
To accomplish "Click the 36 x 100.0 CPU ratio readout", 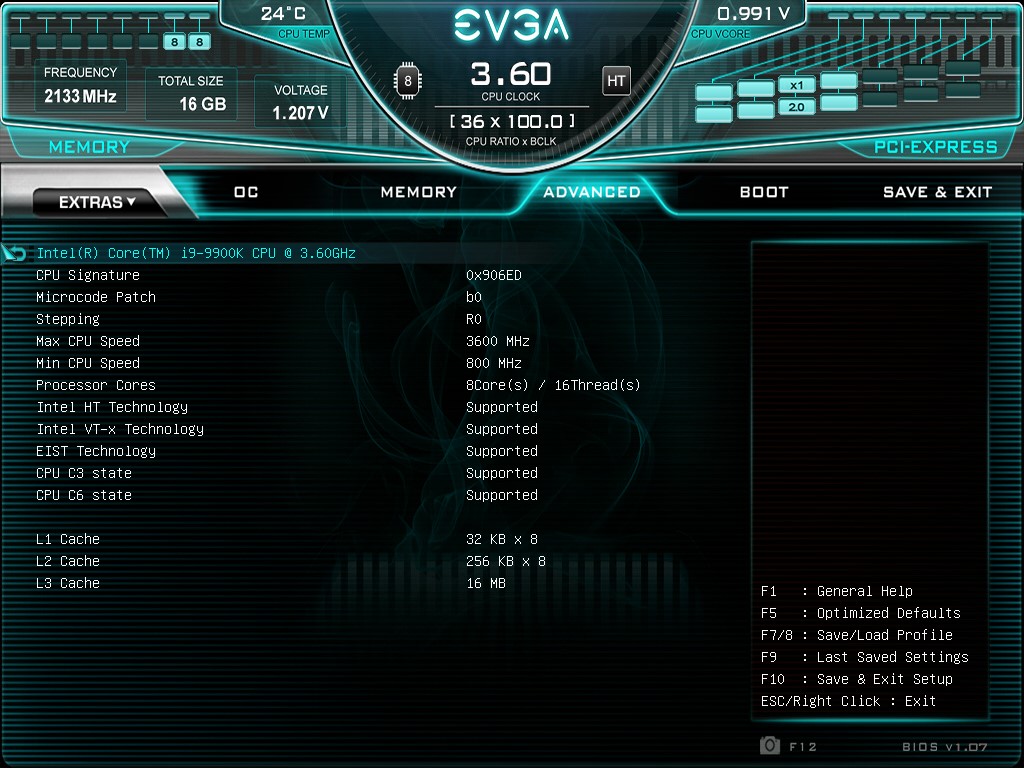I will pyautogui.click(x=512, y=121).
